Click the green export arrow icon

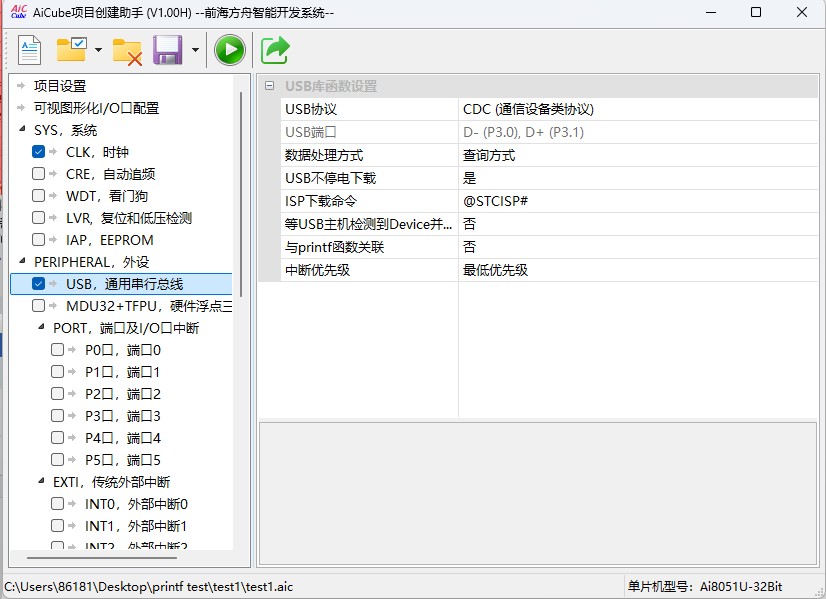[275, 49]
